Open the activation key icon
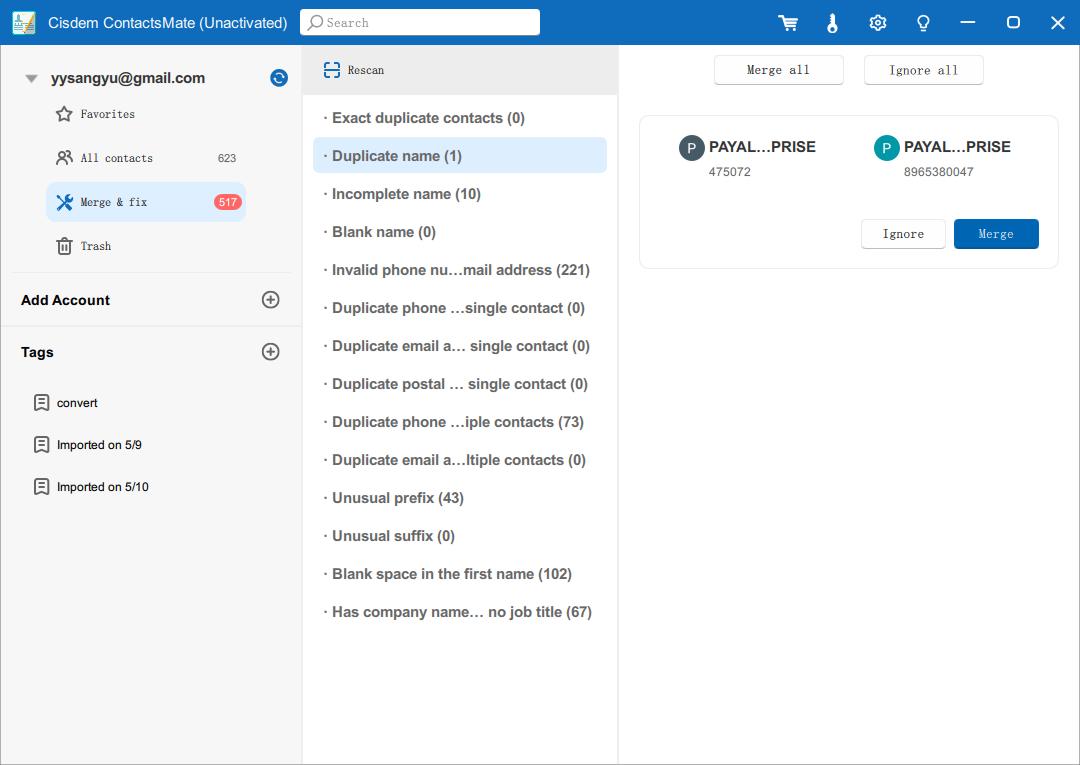The image size is (1080, 765). click(x=833, y=23)
